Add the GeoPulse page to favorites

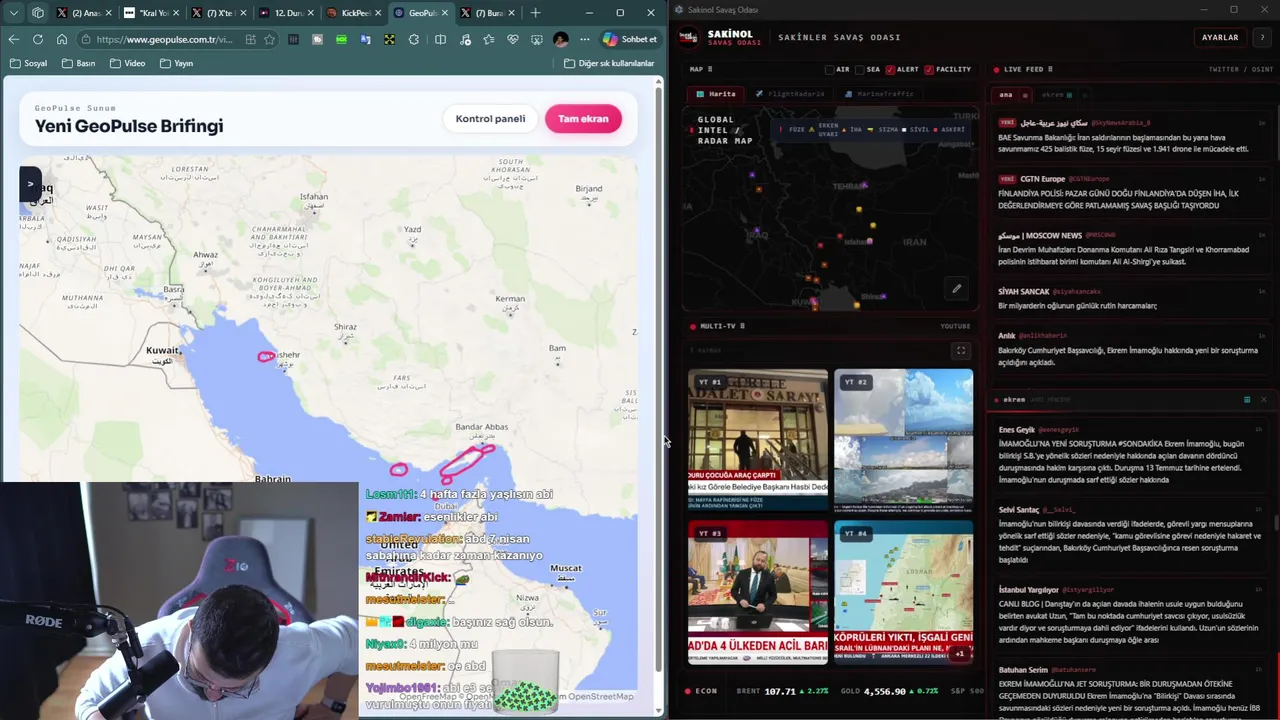click(x=269, y=39)
